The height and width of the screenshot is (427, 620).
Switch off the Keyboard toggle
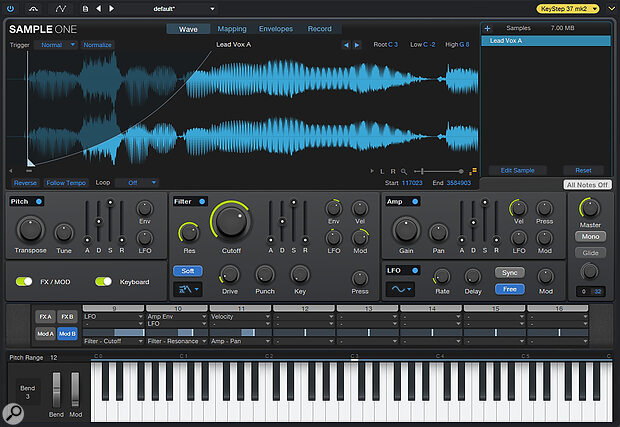point(103,282)
